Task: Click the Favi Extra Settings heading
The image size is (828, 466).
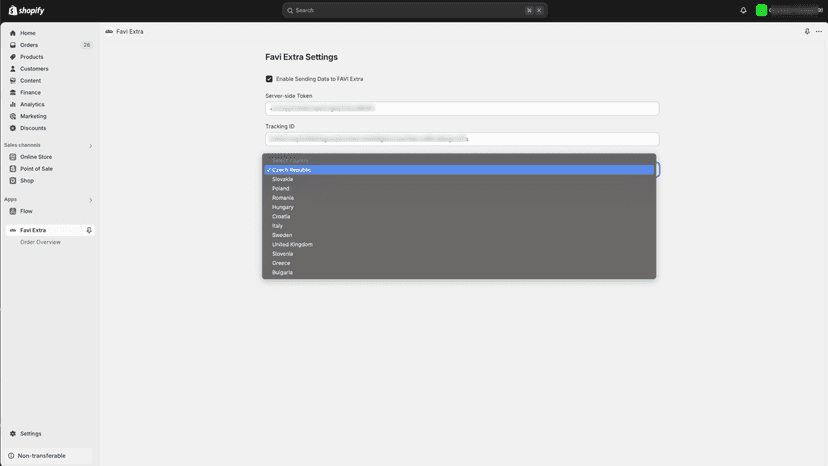Action: pyautogui.click(x=302, y=57)
